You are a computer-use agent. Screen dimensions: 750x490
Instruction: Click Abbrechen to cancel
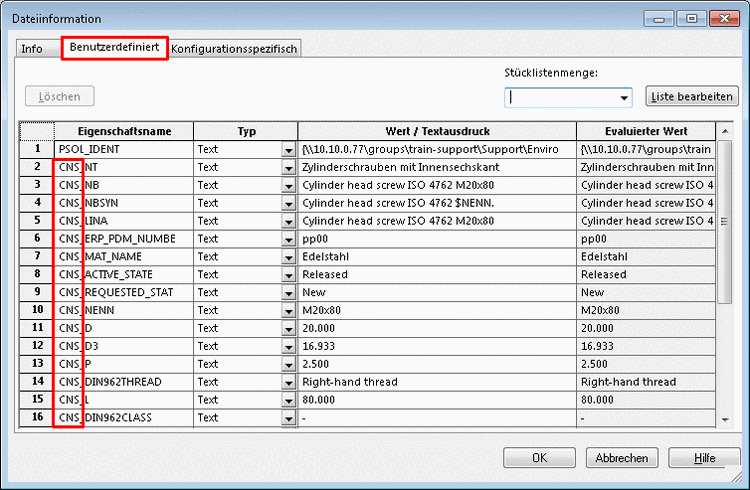[x=622, y=458]
